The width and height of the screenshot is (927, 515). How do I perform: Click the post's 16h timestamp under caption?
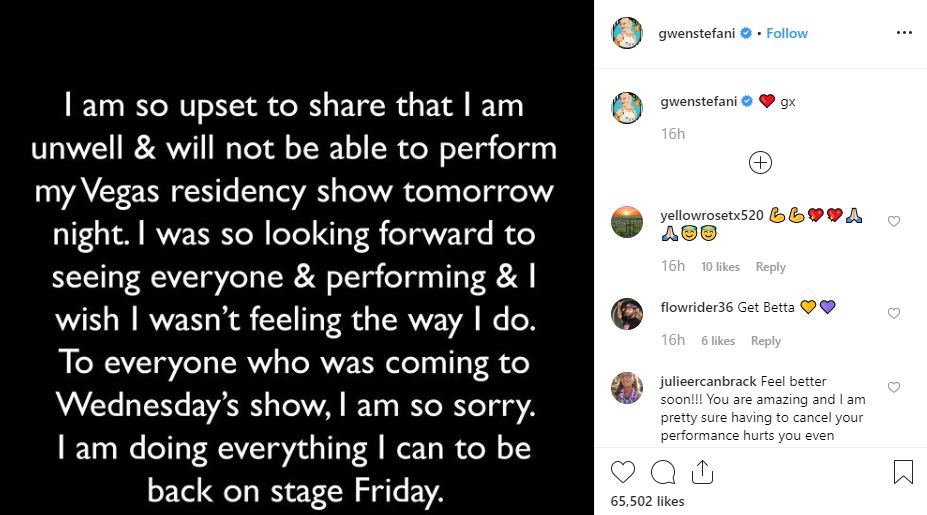pyautogui.click(x=672, y=133)
